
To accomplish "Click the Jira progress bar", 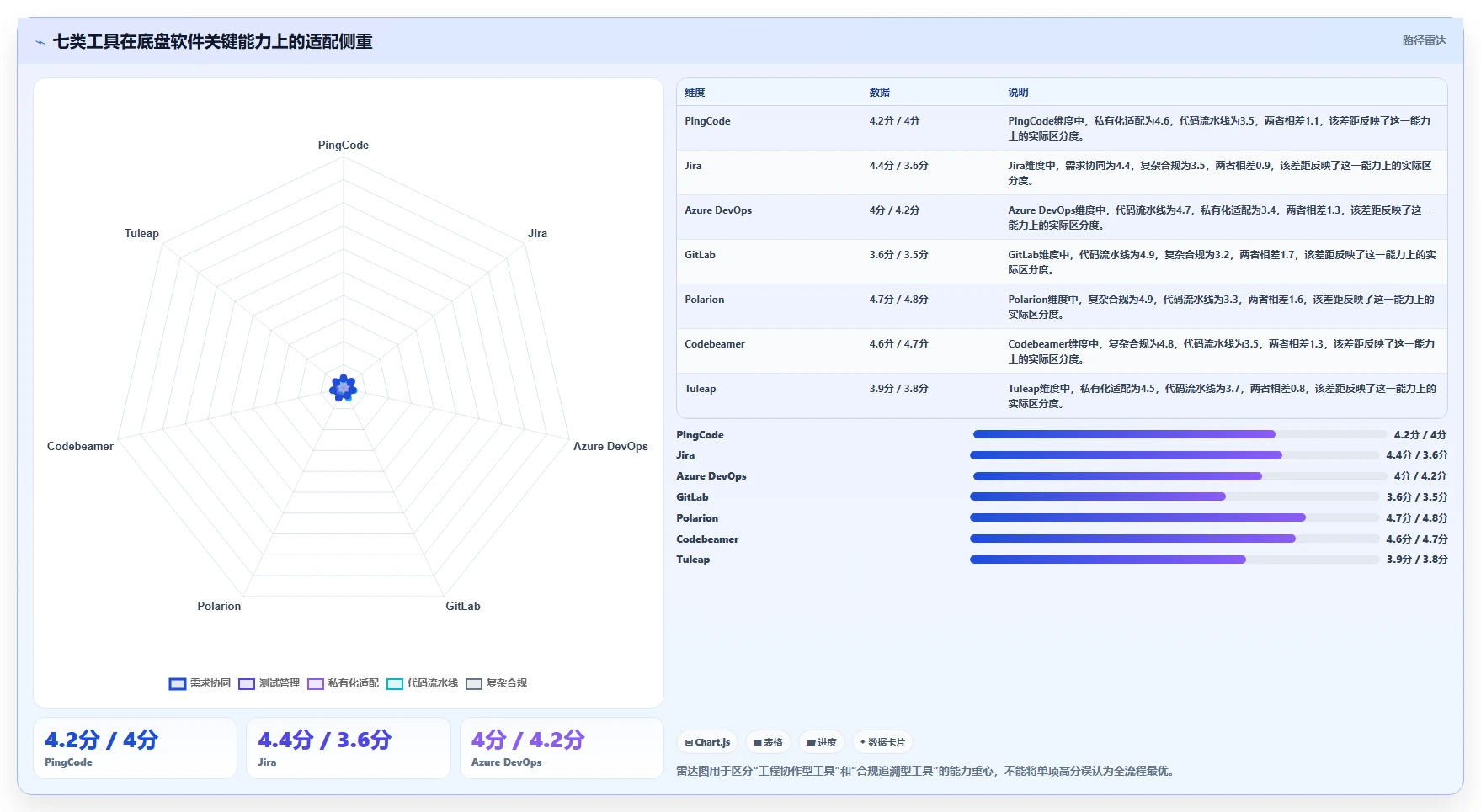I will coord(1175,455).
